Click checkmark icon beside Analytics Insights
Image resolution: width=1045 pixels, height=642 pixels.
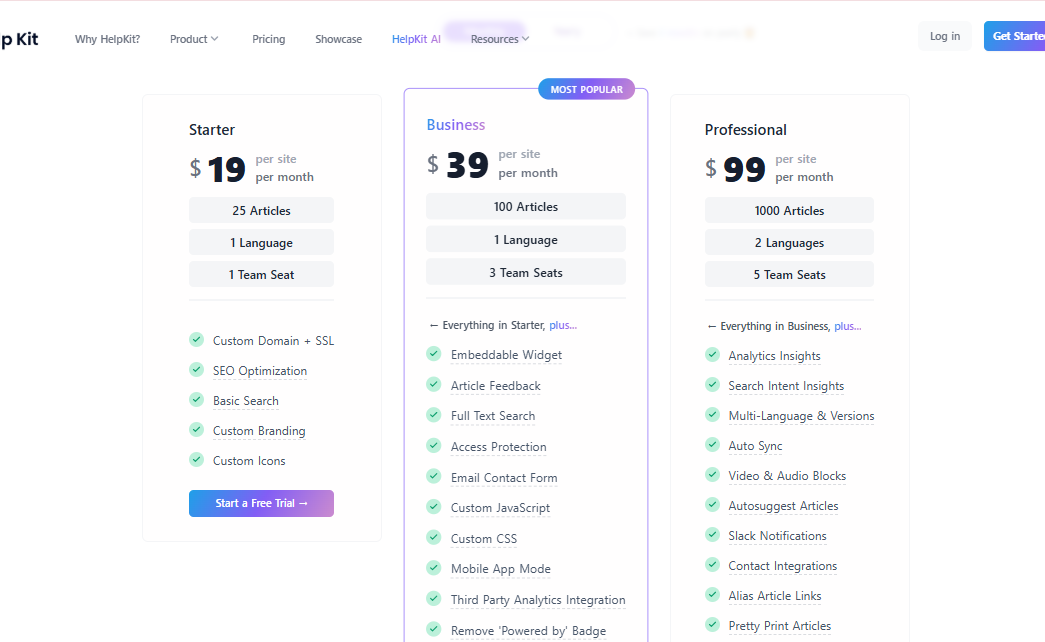tap(712, 355)
